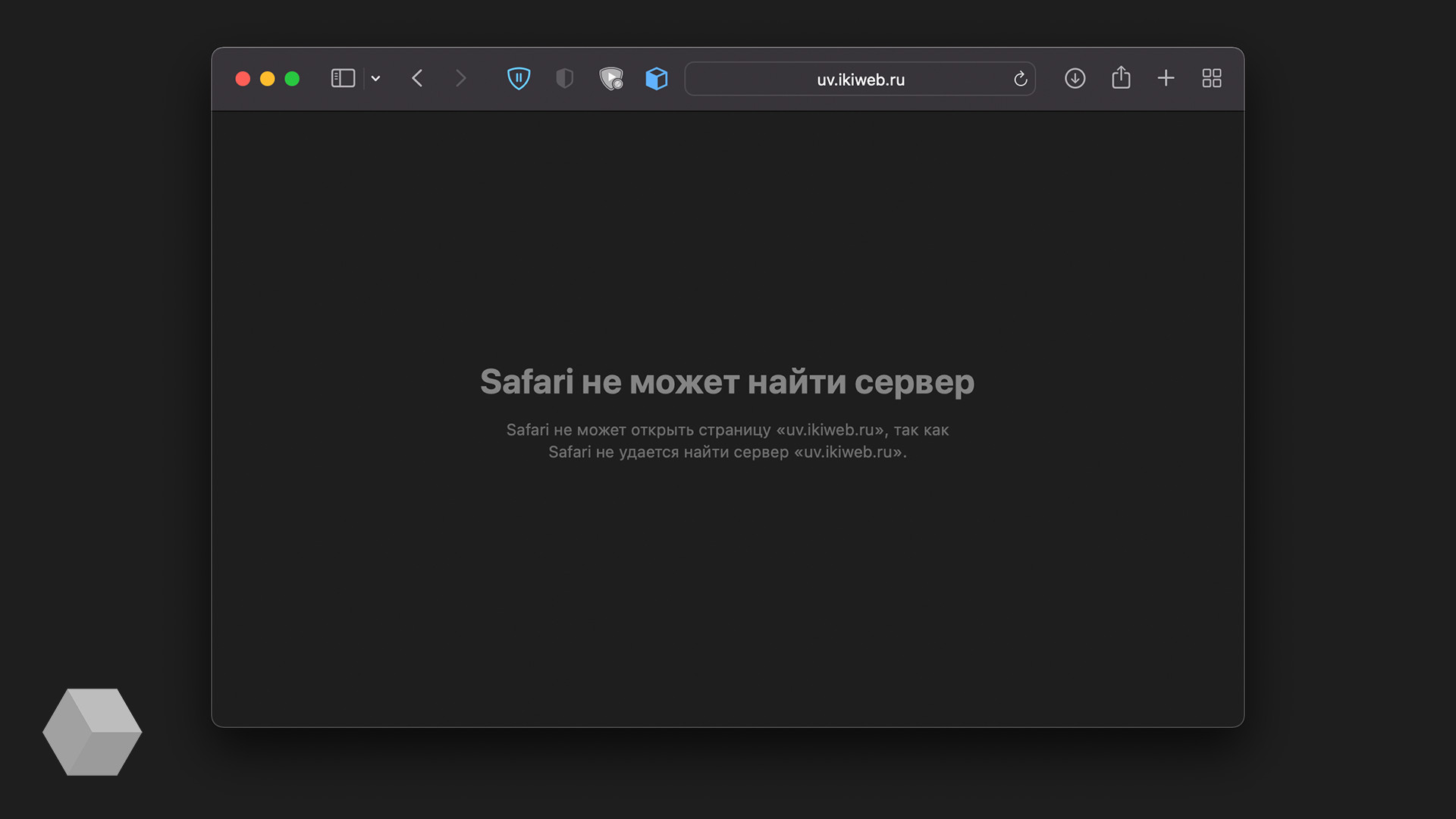Open the sidebar tab group dropdown arrow
The height and width of the screenshot is (819, 1456).
[x=375, y=78]
